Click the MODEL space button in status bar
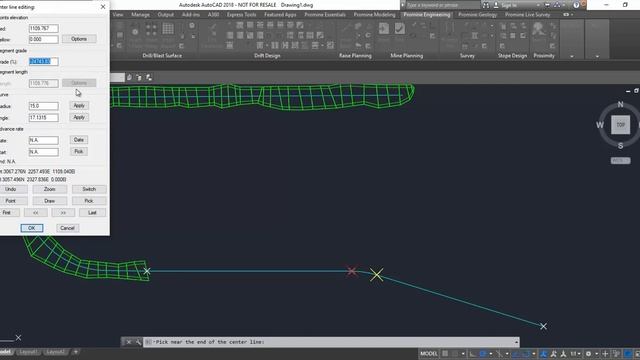The image size is (640, 360). point(429,353)
